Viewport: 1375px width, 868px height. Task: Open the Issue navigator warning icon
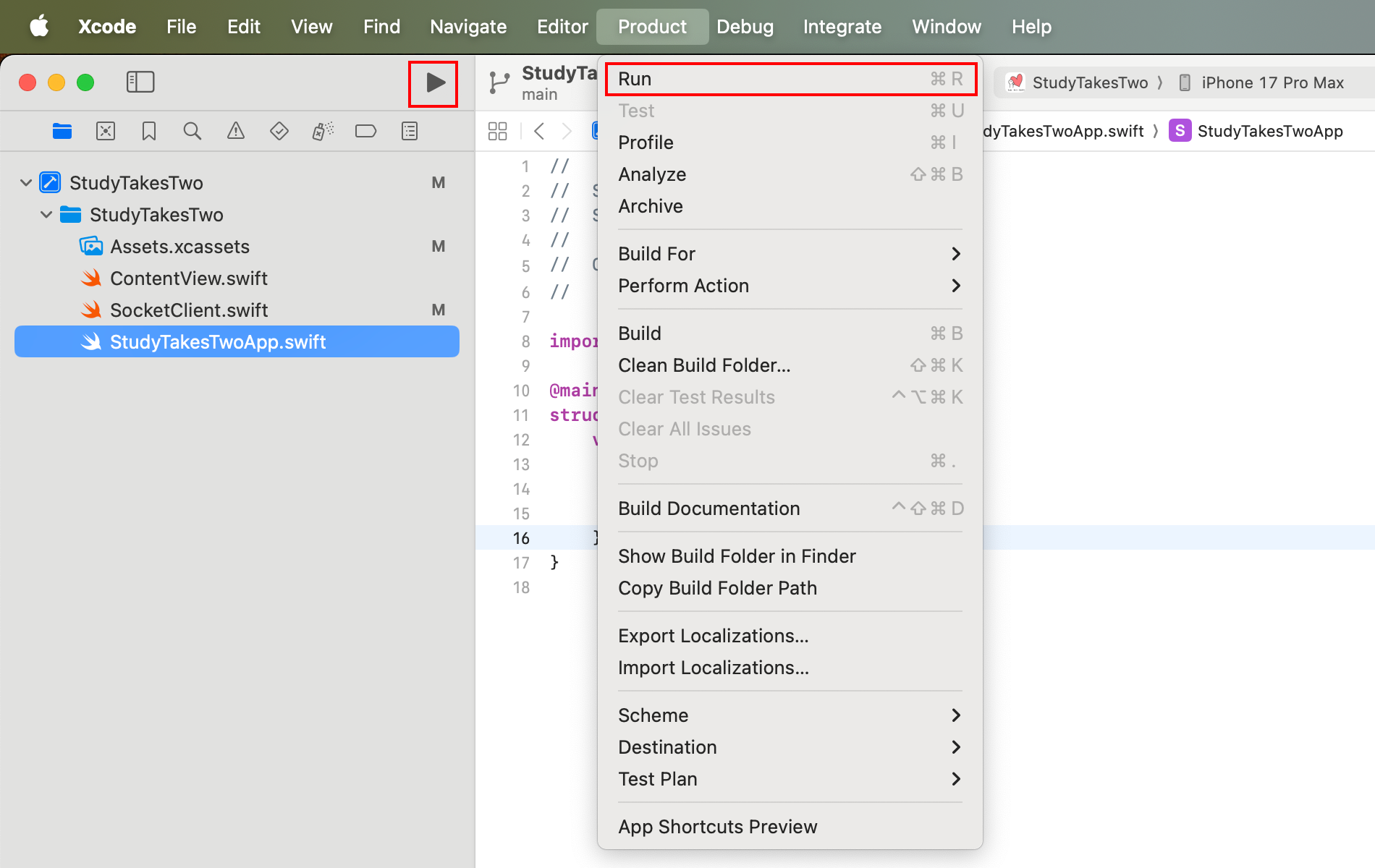[236, 131]
